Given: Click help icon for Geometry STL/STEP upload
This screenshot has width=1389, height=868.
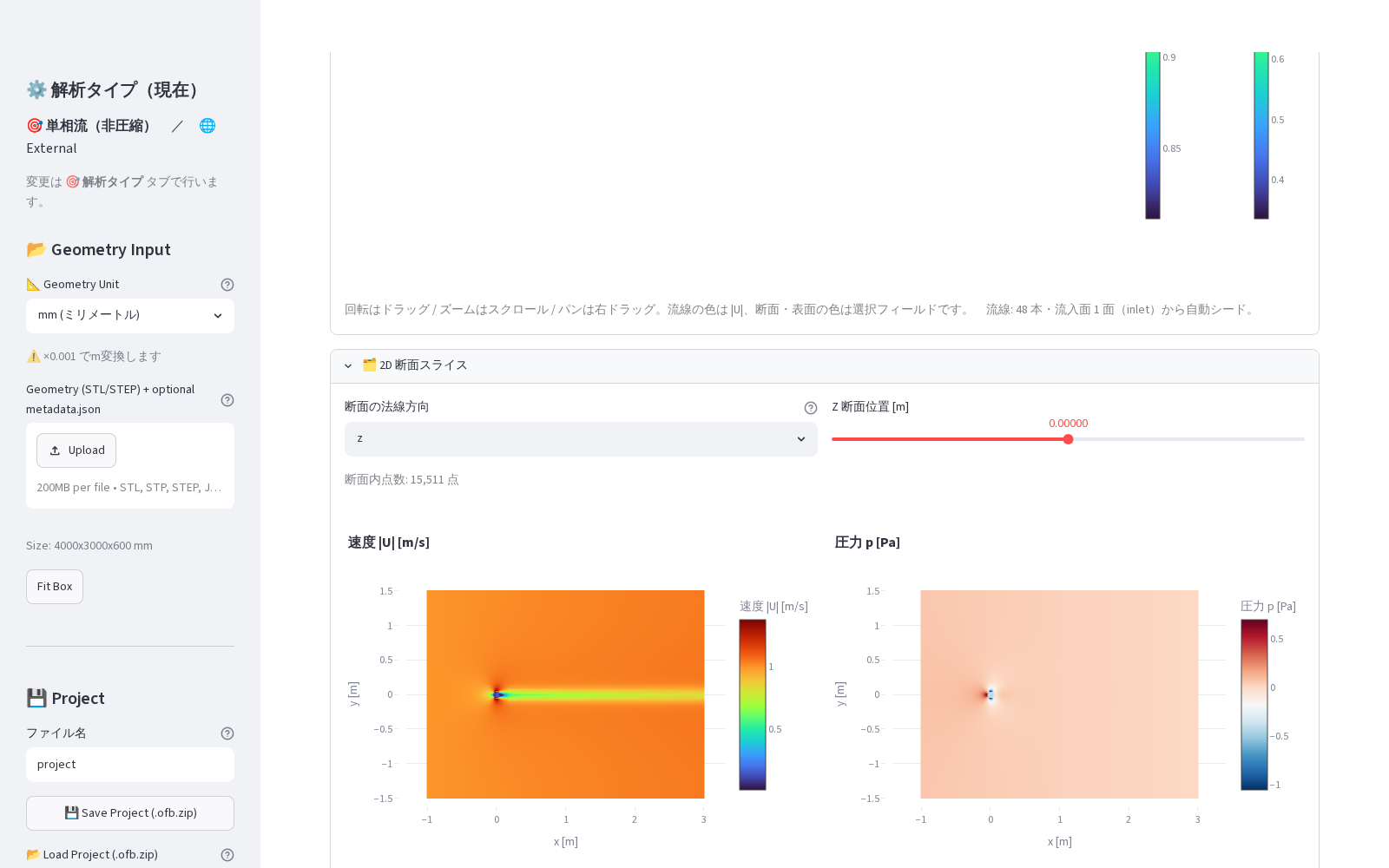Looking at the screenshot, I should click(227, 400).
